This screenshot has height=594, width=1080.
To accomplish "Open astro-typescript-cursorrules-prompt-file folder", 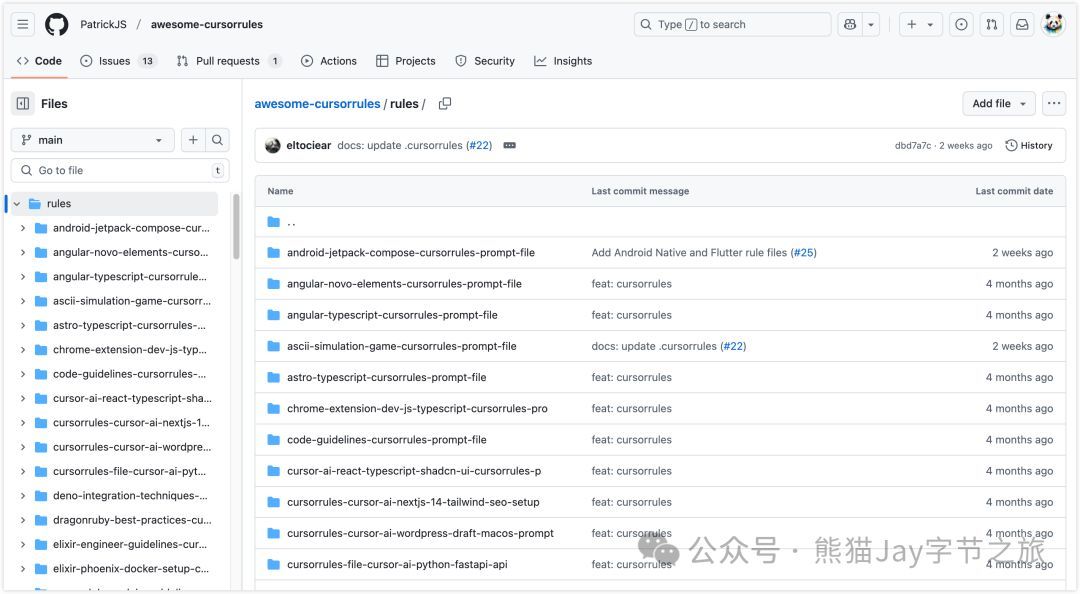I will [386, 378].
